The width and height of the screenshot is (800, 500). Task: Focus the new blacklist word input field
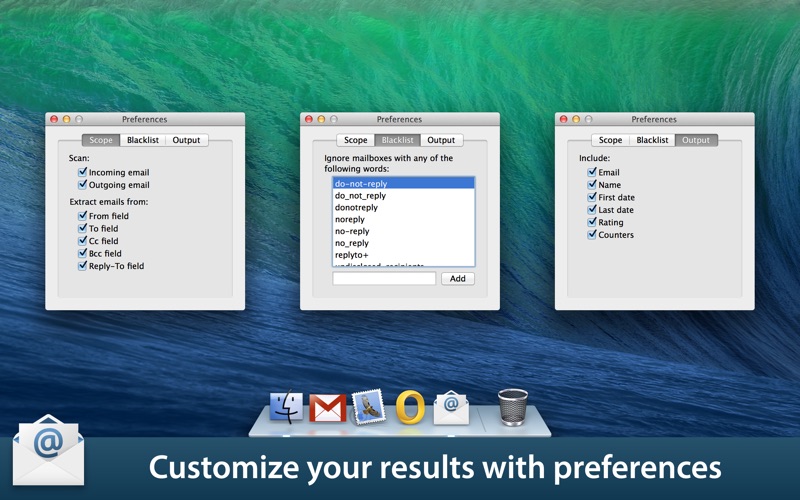pyautogui.click(x=384, y=279)
